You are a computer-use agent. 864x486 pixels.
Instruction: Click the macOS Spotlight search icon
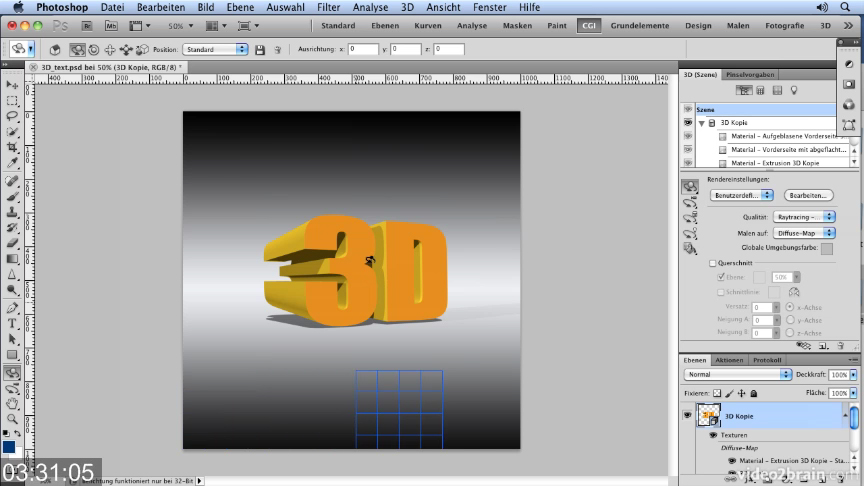[845, 7]
